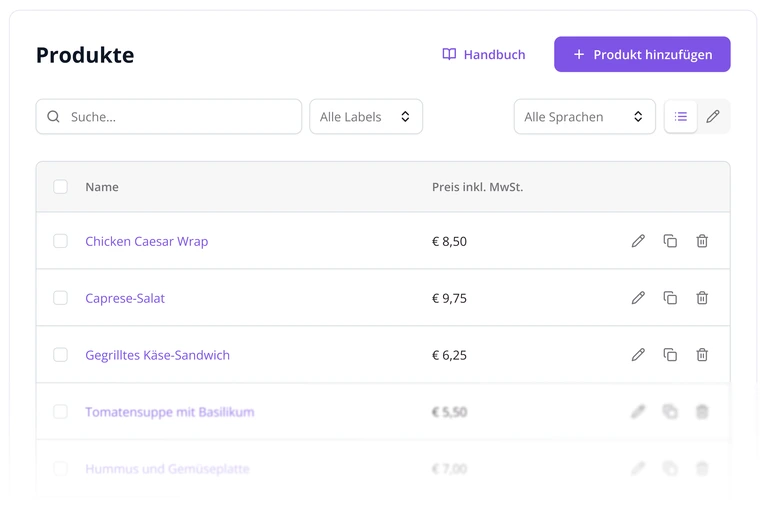The width and height of the screenshot is (768, 512).
Task: Open the Caprese-Salat product link
Action: 125,298
